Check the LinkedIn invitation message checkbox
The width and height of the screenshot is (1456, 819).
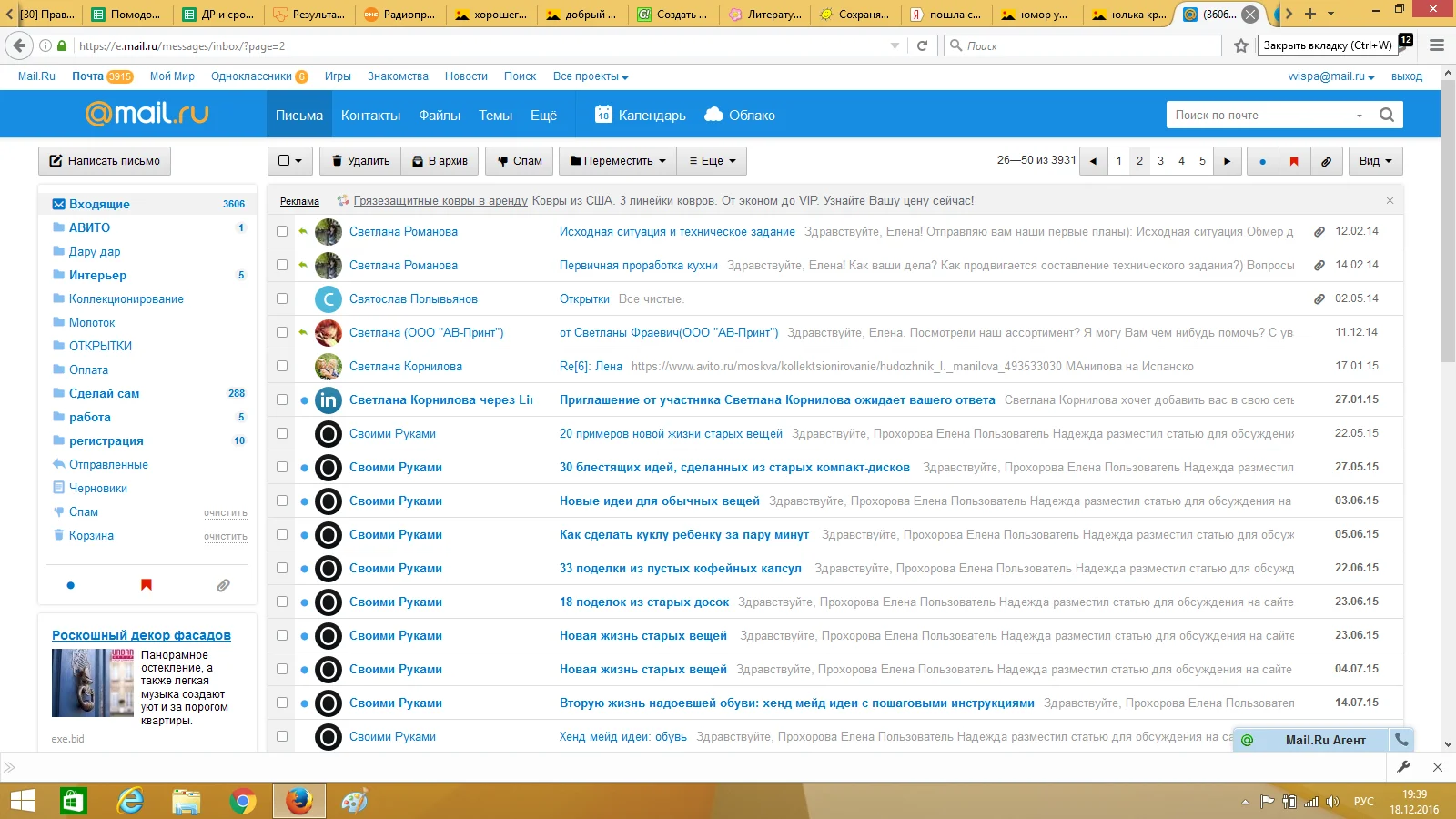(x=282, y=399)
